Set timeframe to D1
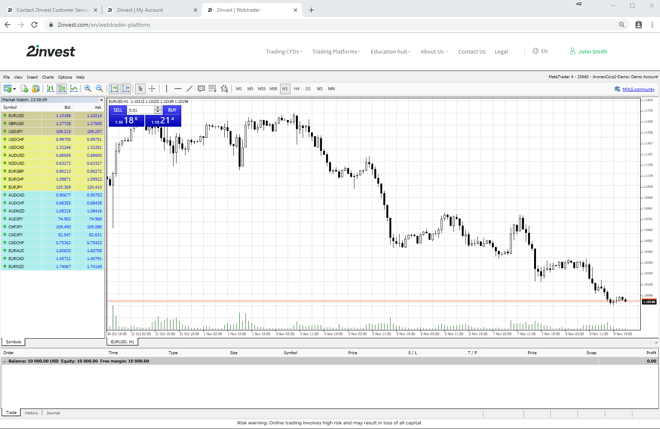660x429 pixels. click(308, 89)
